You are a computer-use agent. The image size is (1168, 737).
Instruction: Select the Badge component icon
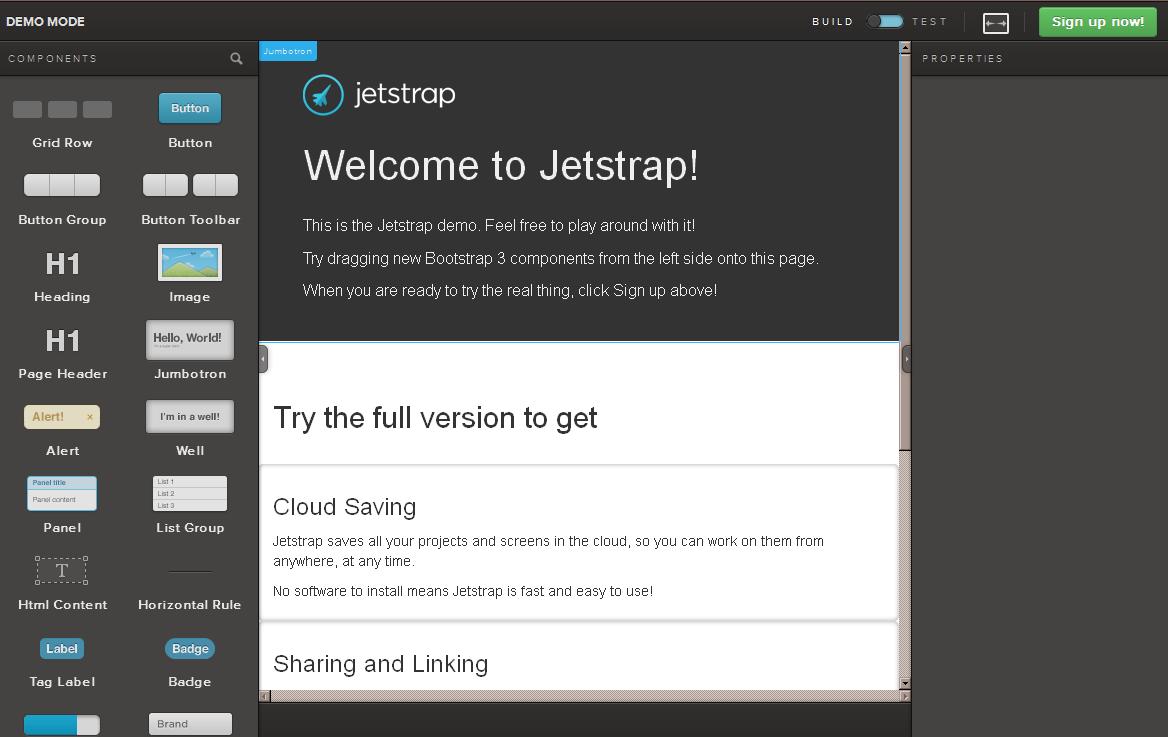(x=190, y=648)
